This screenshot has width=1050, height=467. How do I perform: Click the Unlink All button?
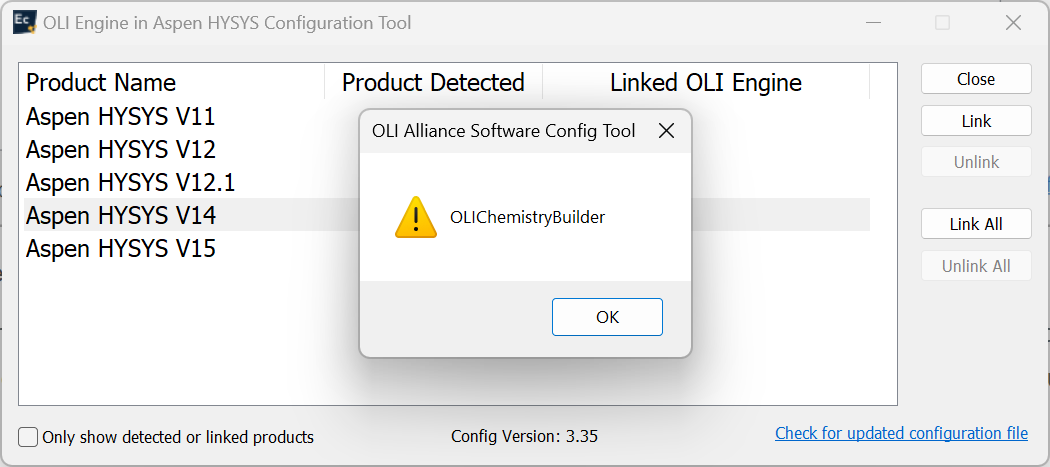pyautogui.click(x=975, y=266)
